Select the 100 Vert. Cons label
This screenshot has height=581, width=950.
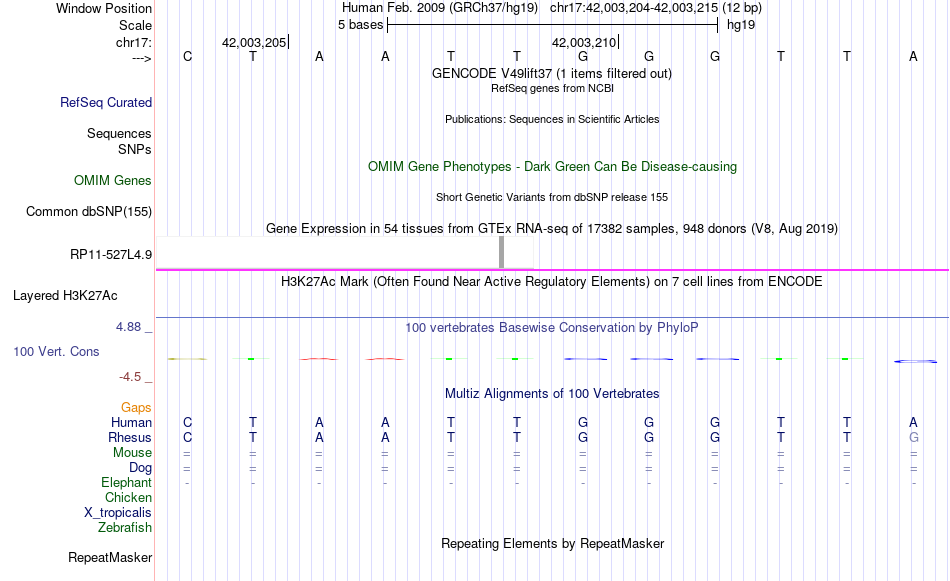pos(56,351)
